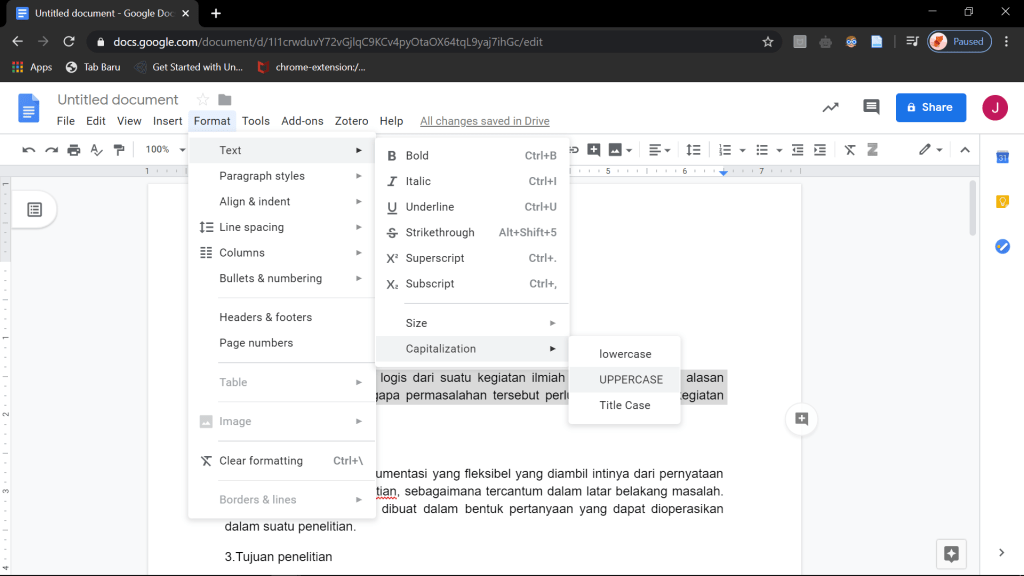Choose UPPERCASE capitalization option
The height and width of the screenshot is (576, 1024).
tap(630, 380)
